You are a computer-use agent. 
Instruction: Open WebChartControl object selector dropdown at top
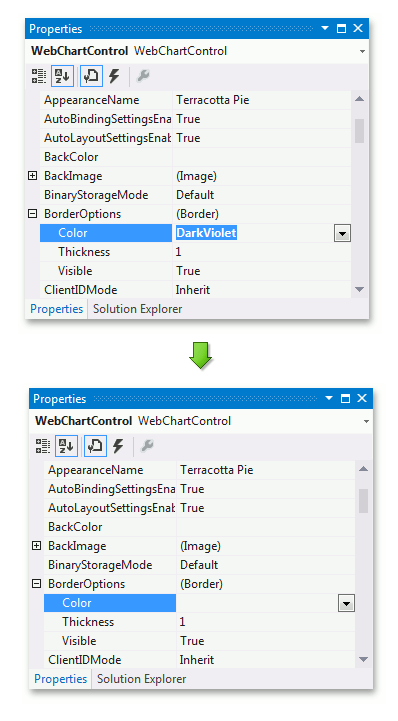[362, 51]
